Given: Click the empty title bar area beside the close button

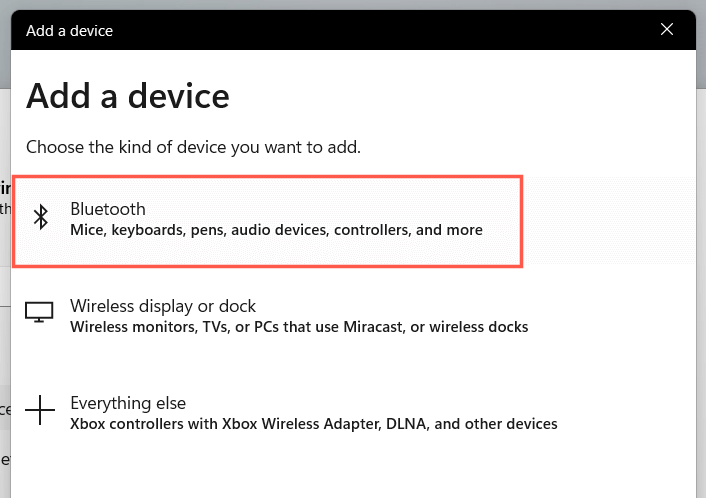Looking at the screenshot, I should point(400,30).
